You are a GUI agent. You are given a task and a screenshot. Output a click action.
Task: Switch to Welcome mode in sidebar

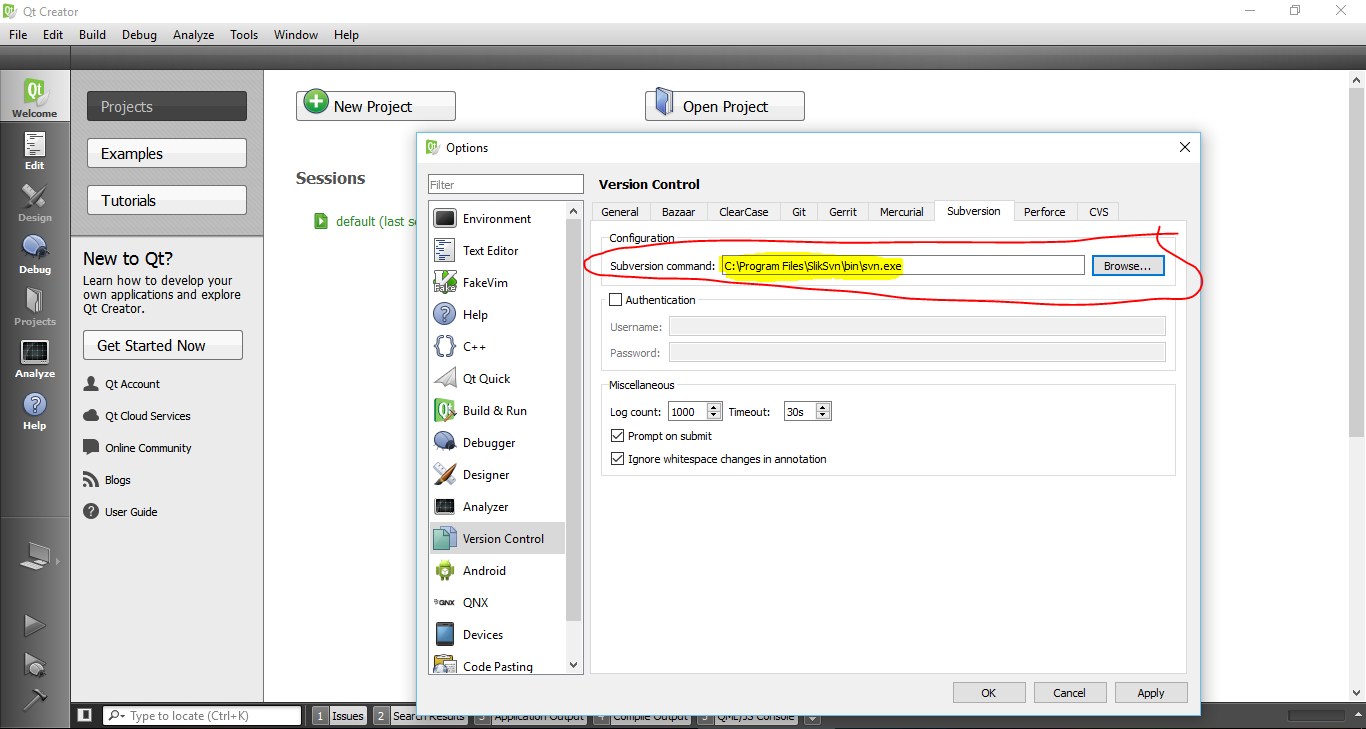coord(35,97)
